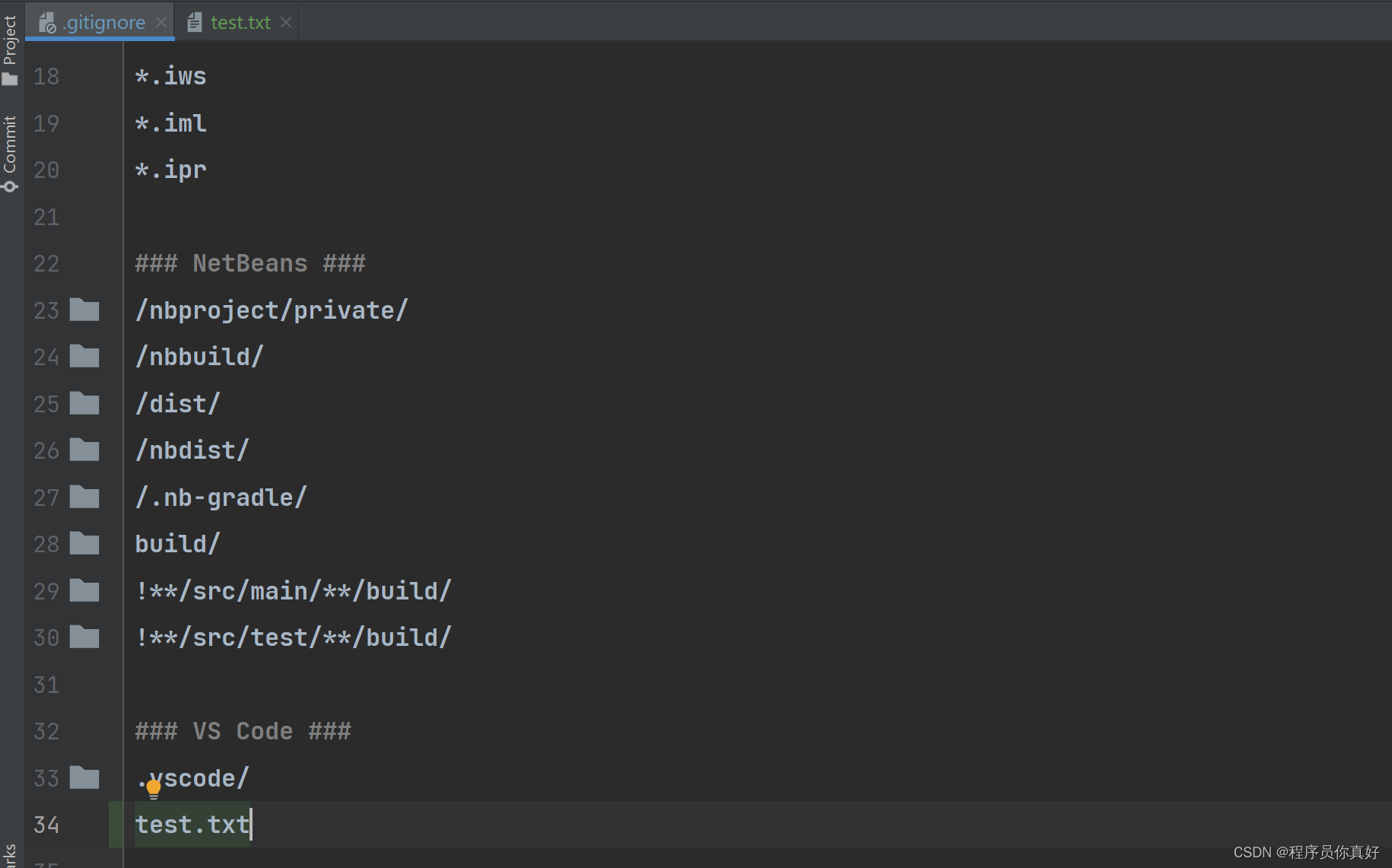Click folder gutter icon on line 33
Viewport: 1392px width, 868px height.
coord(84,777)
